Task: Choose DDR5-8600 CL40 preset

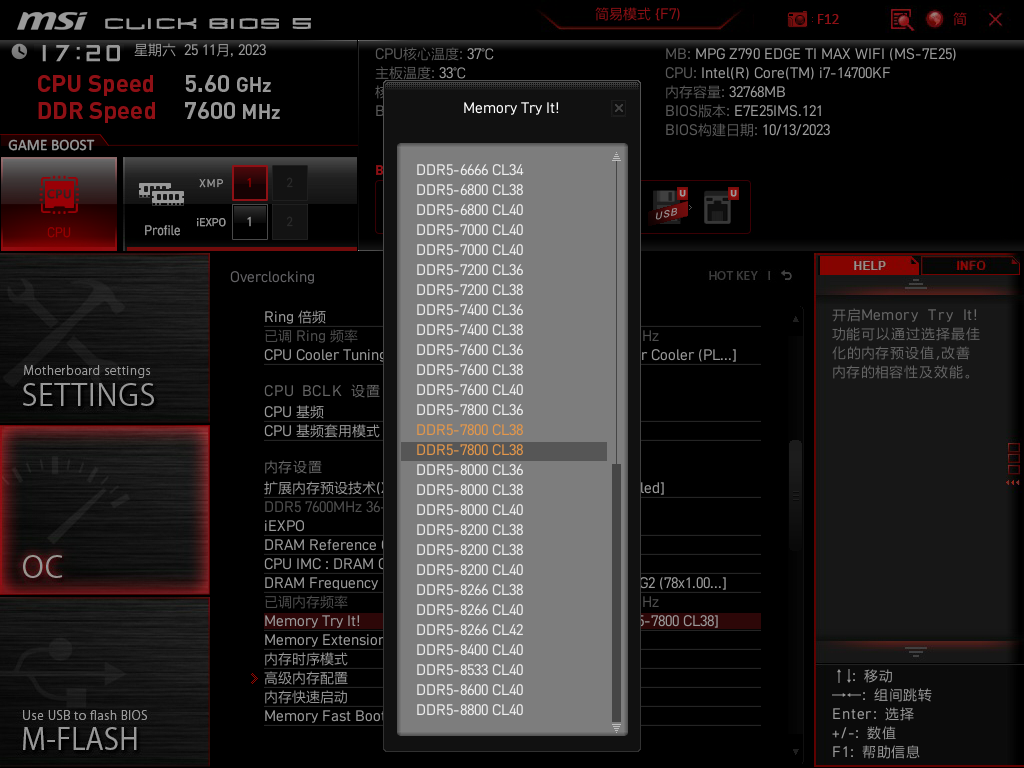Action: pos(470,690)
